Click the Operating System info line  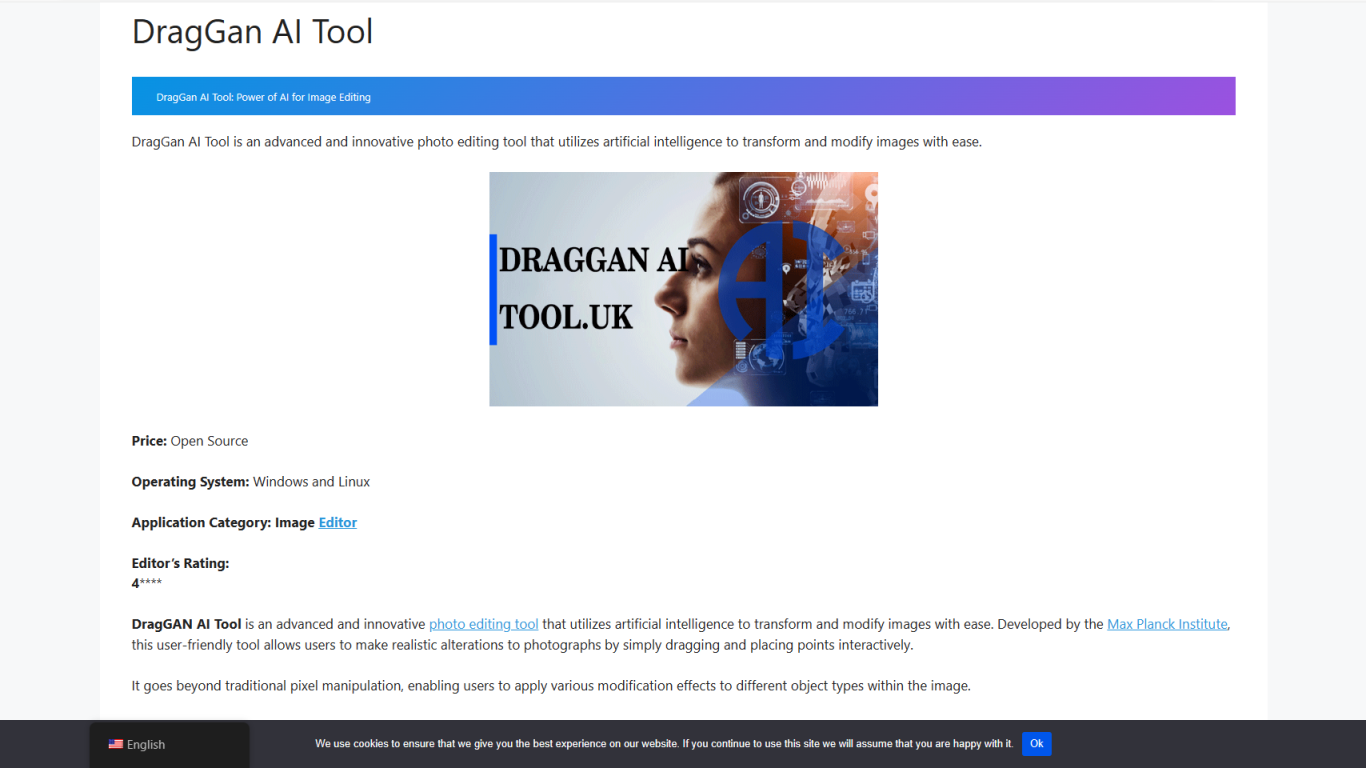tap(250, 481)
